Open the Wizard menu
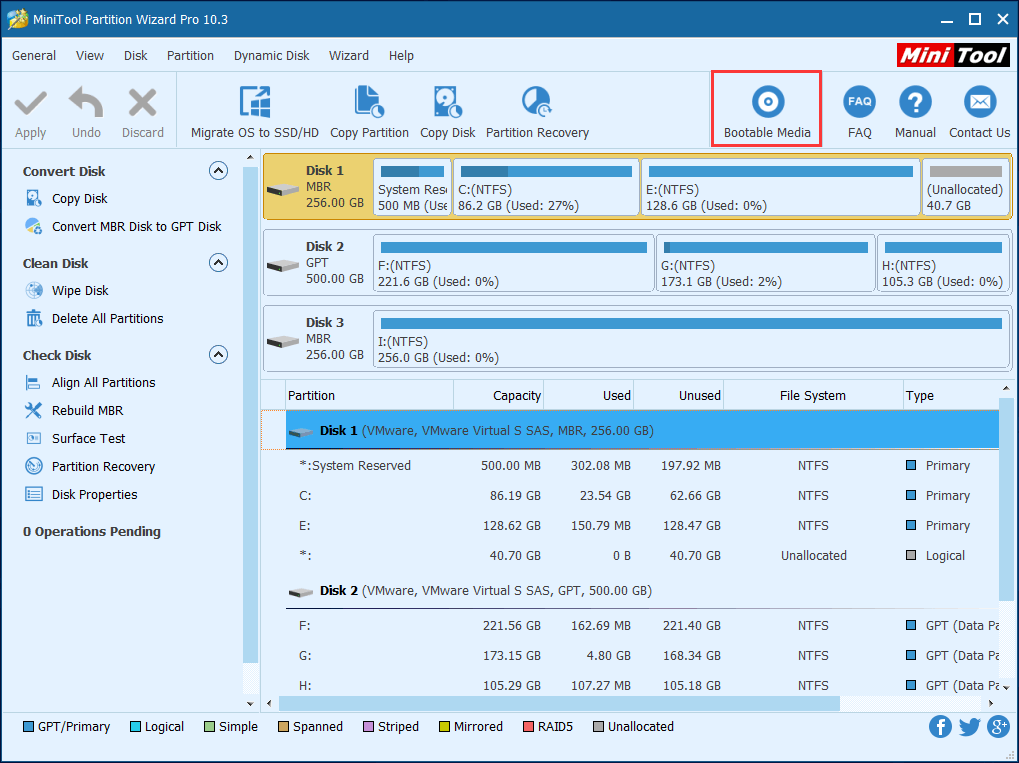This screenshot has width=1019, height=763. (x=348, y=56)
